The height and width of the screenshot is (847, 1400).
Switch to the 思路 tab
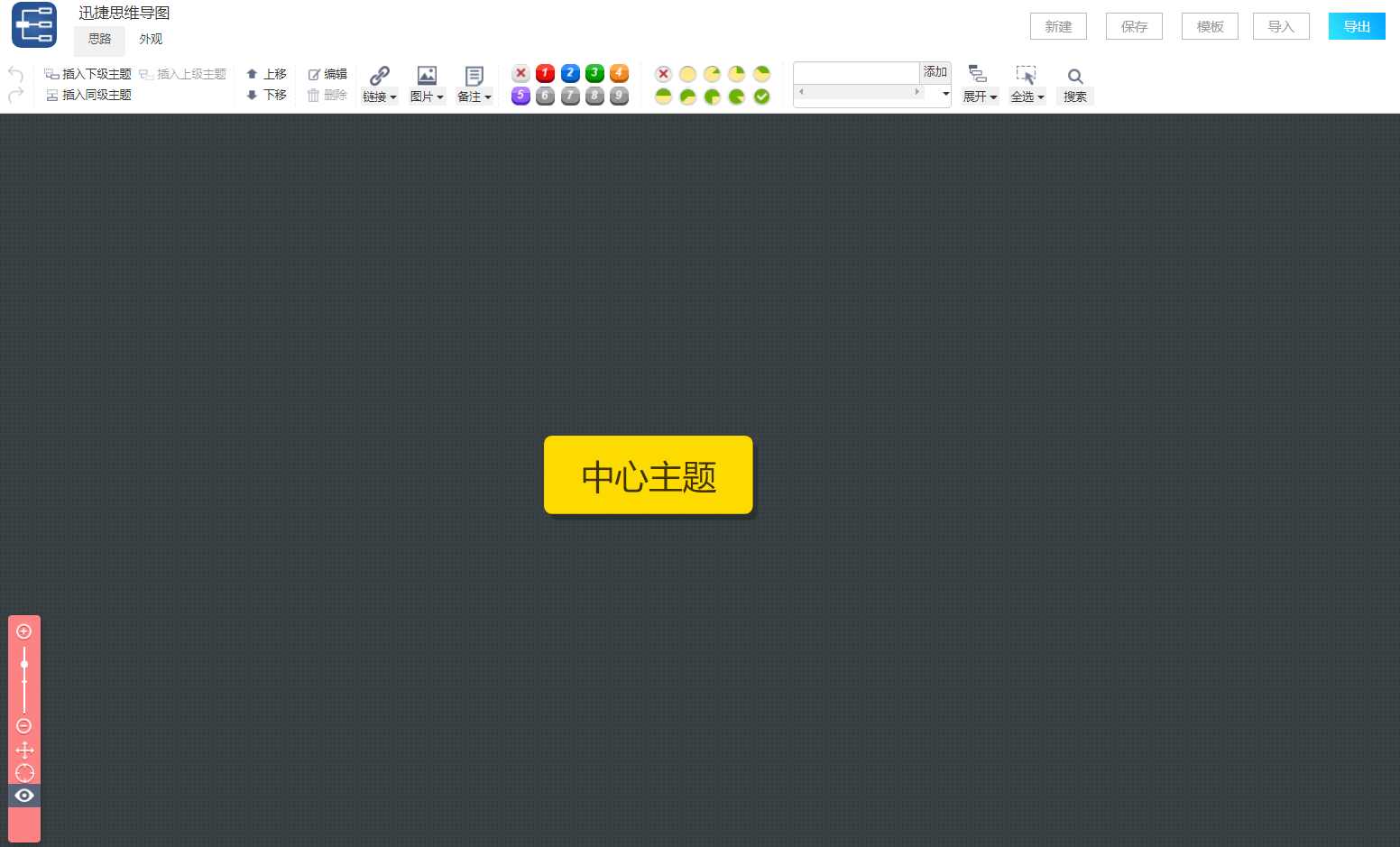pos(99,40)
